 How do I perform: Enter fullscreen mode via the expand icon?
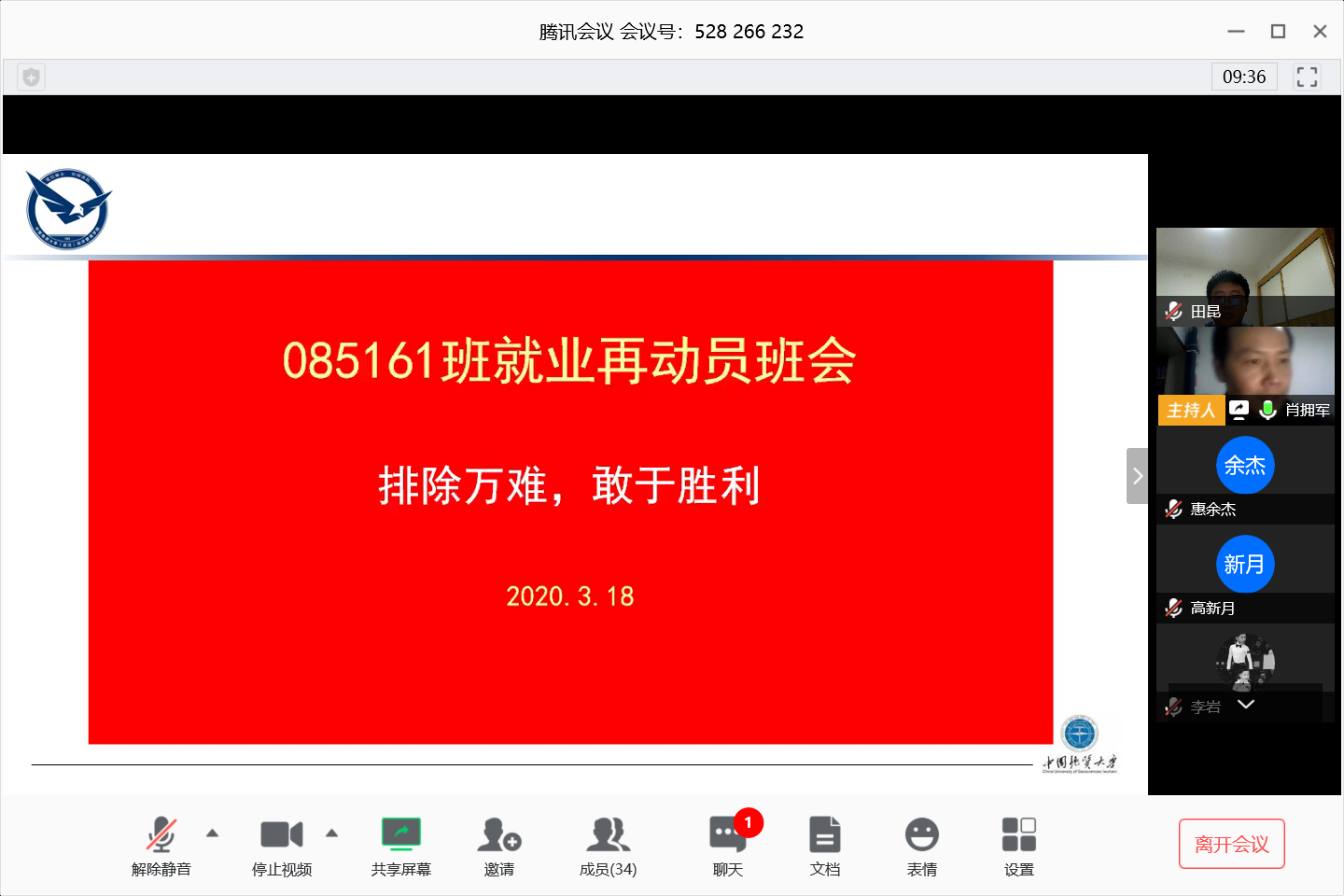(1307, 77)
